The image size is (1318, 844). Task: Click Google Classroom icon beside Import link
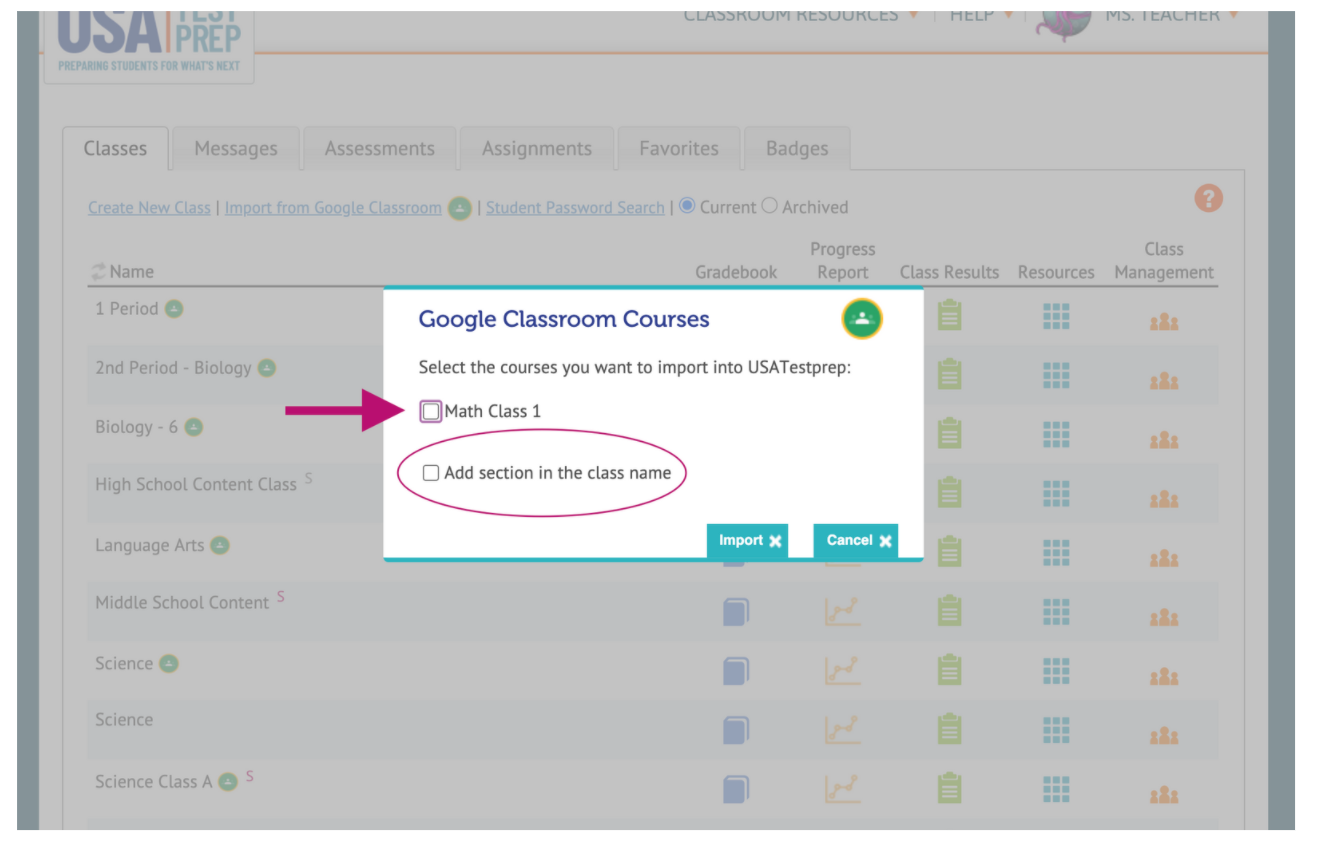click(459, 208)
